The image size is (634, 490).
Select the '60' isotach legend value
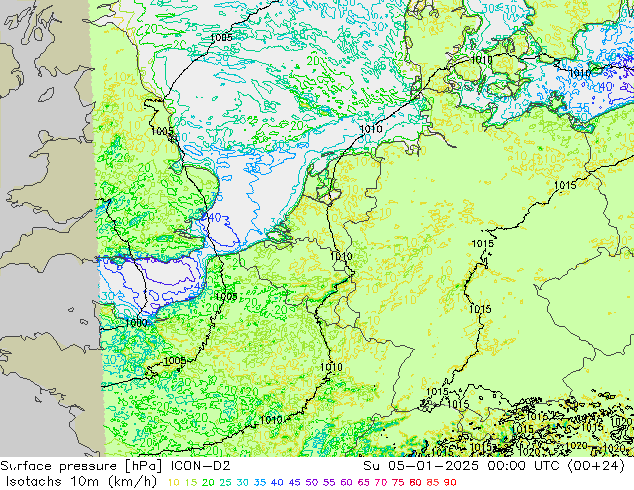click(x=347, y=482)
